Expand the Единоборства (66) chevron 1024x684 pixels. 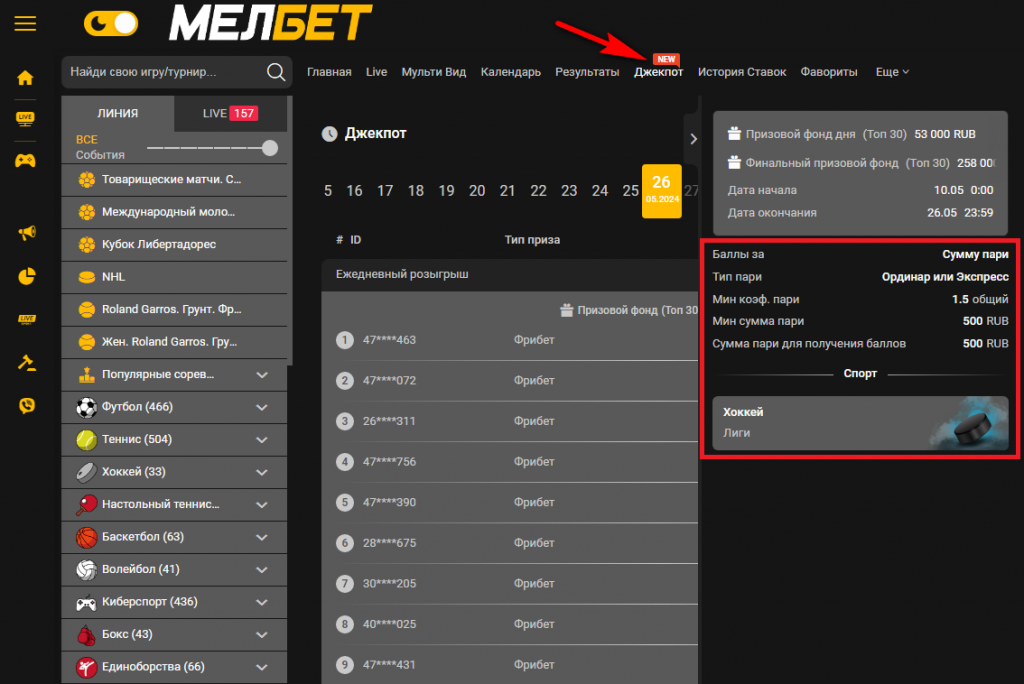point(262,667)
